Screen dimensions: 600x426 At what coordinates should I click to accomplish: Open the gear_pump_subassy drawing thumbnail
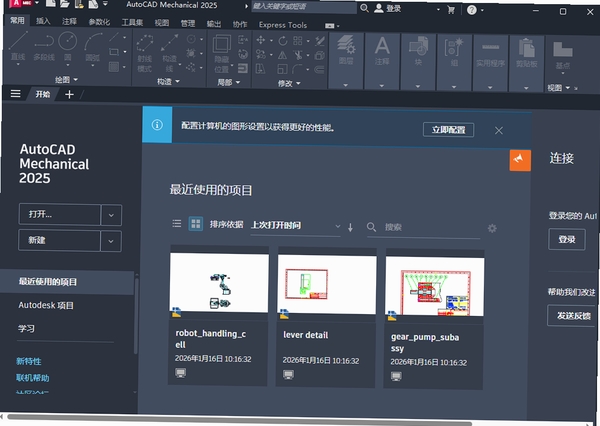click(x=435, y=287)
